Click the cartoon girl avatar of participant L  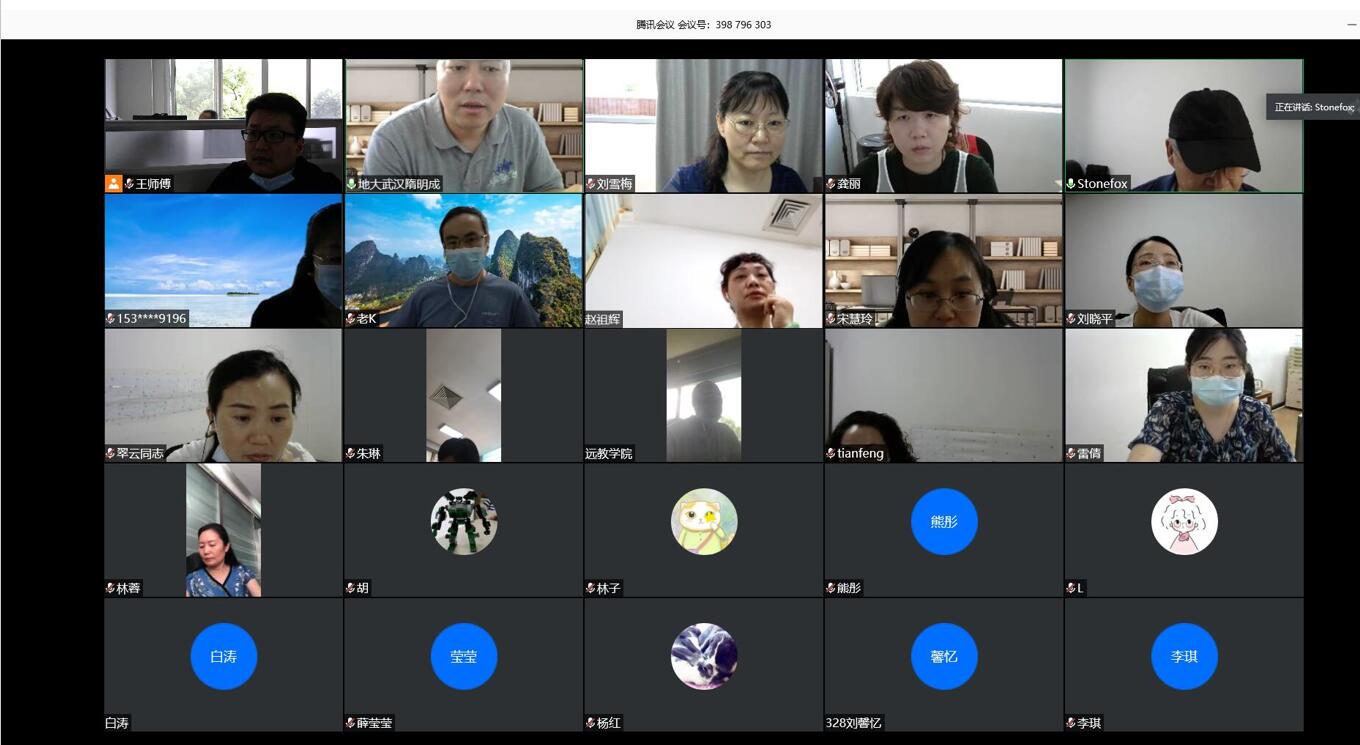tap(1184, 521)
